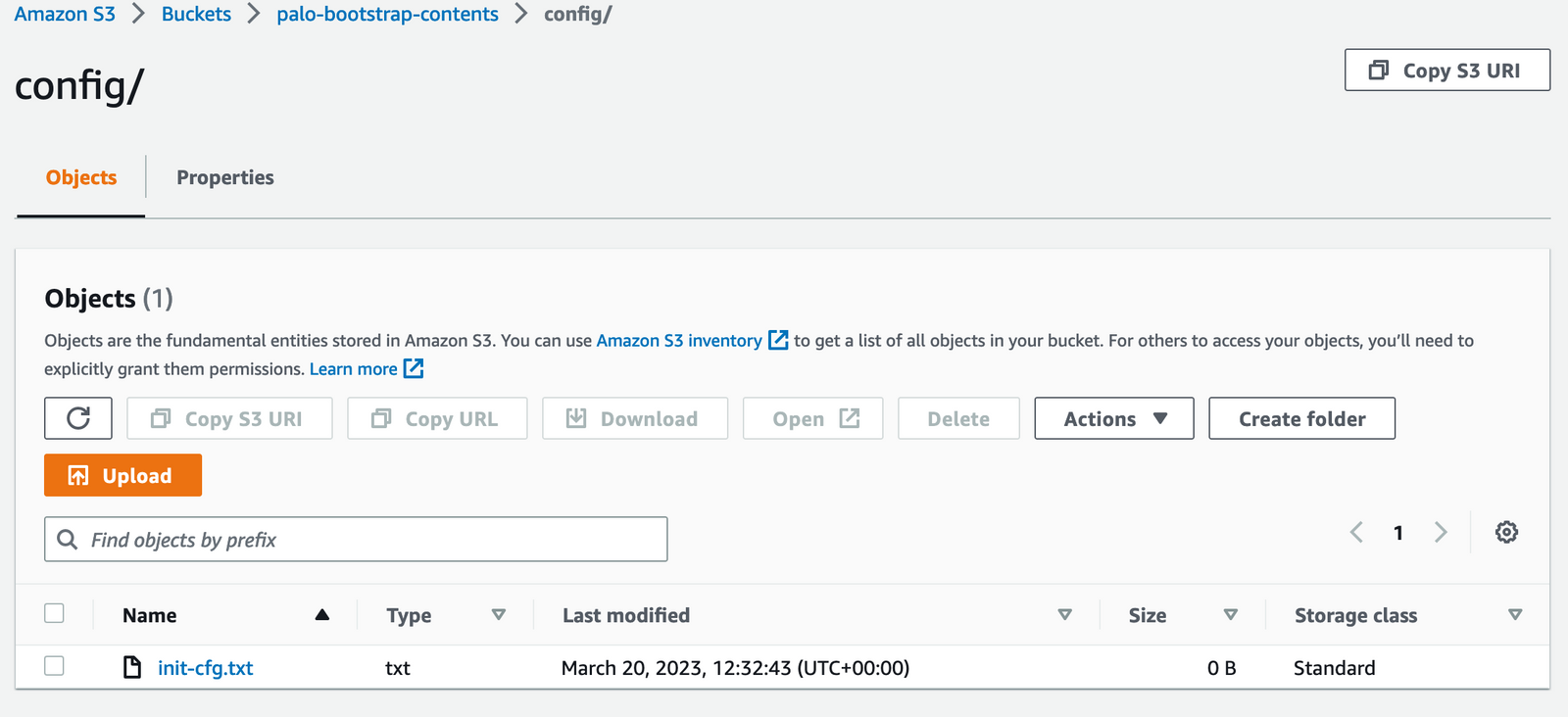
Task: Click the March 20, 2023 timestamp cell
Action: [735, 667]
